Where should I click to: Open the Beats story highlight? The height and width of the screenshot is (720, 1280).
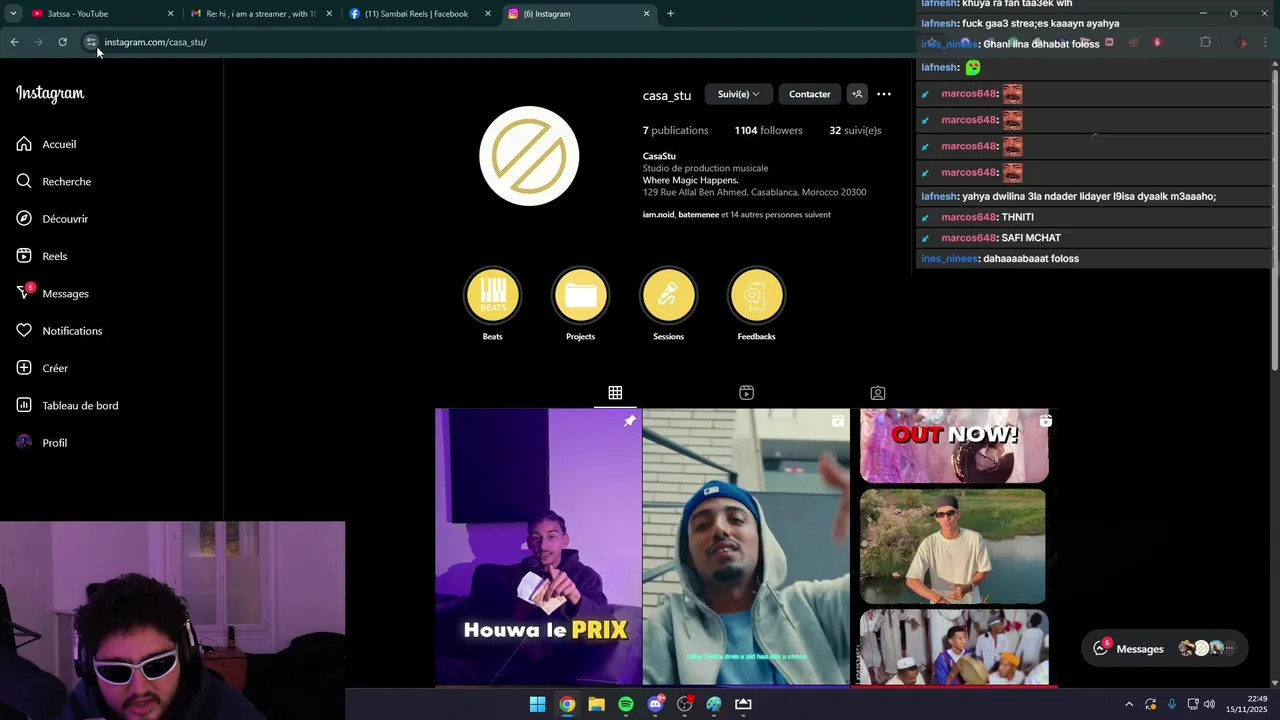click(493, 296)
